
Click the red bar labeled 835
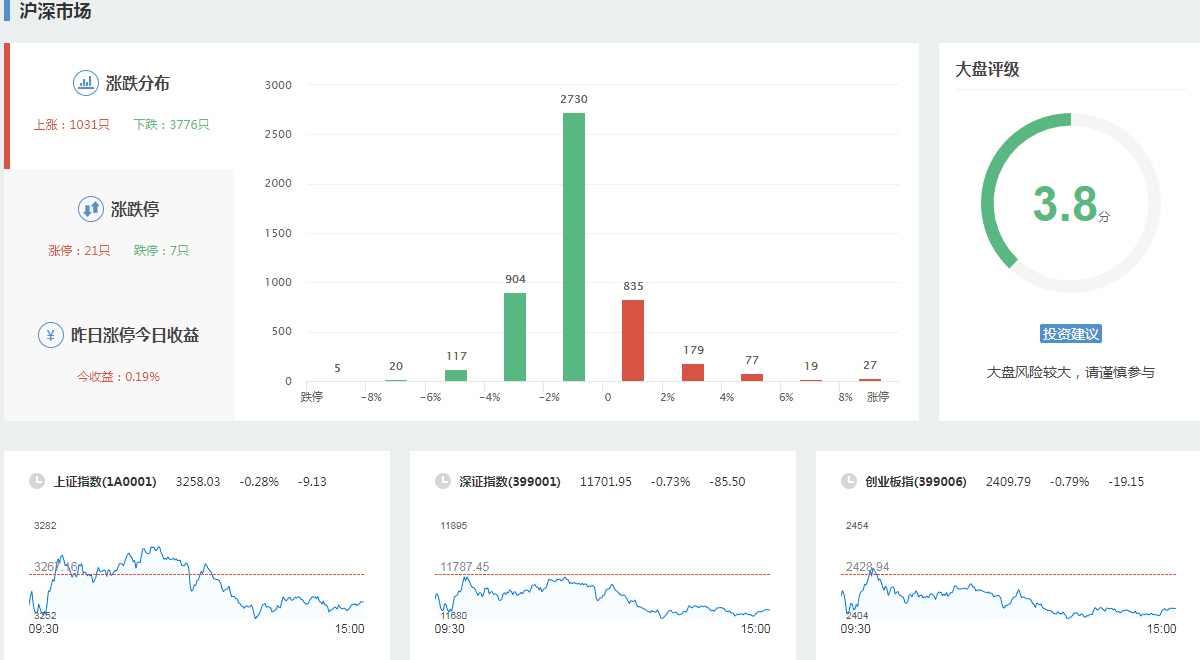[x=633, y=340]
